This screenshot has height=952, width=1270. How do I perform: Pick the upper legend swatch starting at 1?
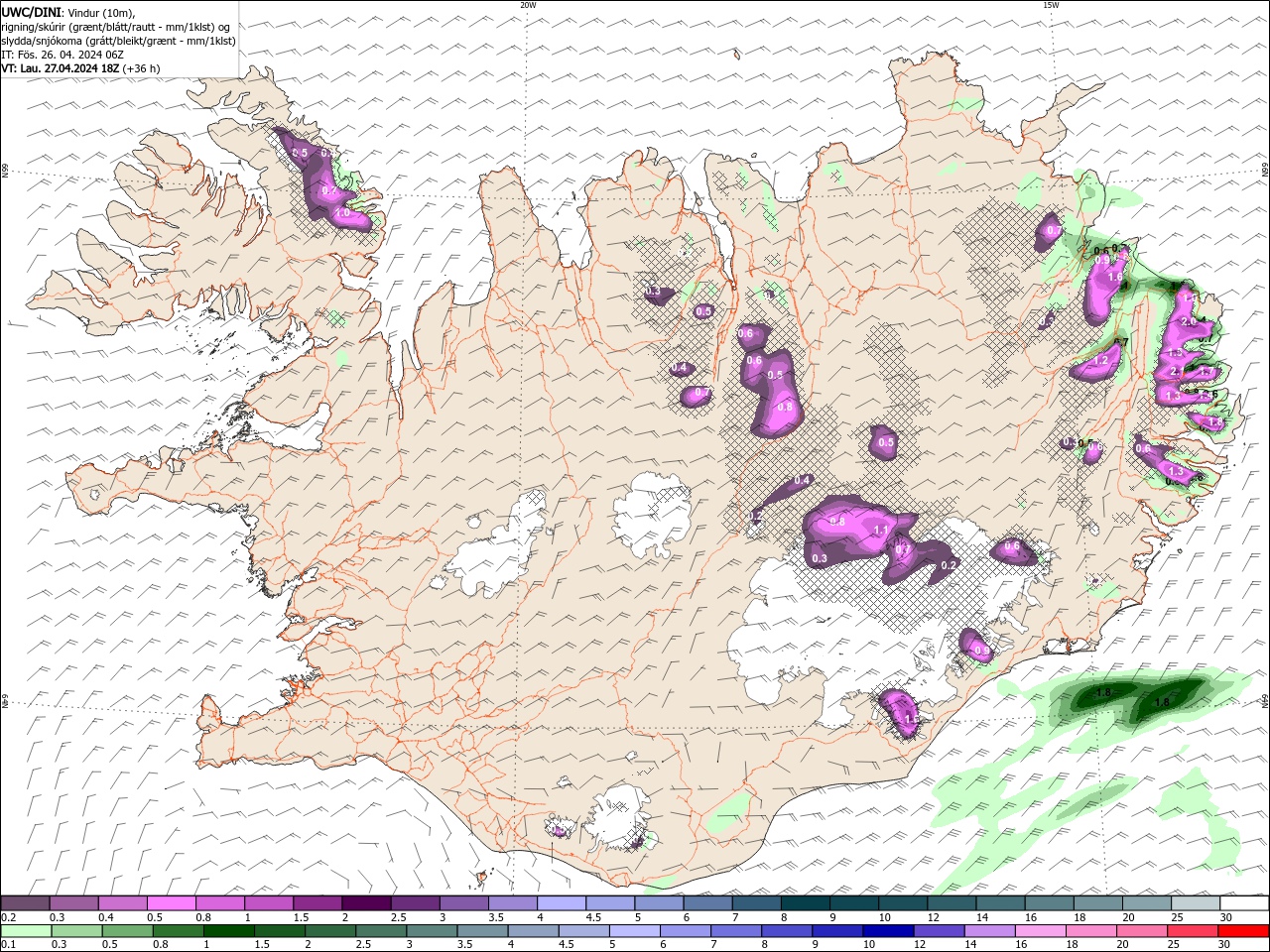click(269, 903)
